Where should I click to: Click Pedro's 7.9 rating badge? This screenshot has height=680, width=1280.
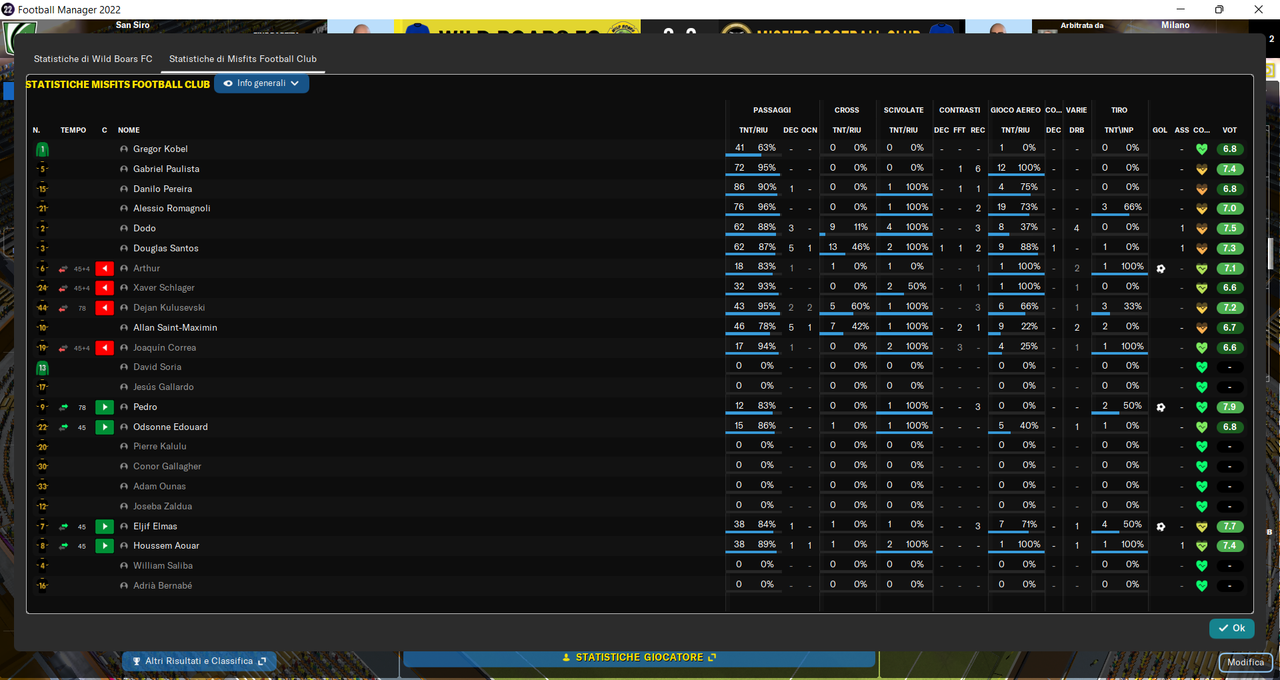point(1230,407)
